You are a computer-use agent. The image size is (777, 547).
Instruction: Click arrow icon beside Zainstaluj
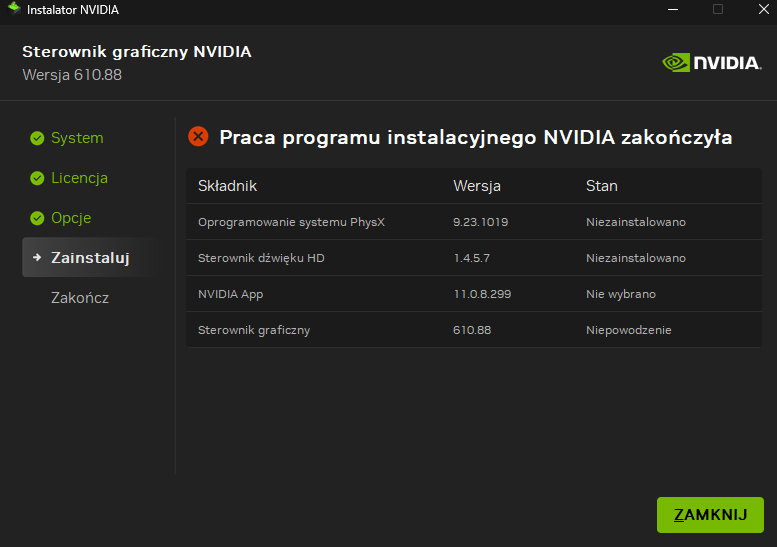coord(37,257)
